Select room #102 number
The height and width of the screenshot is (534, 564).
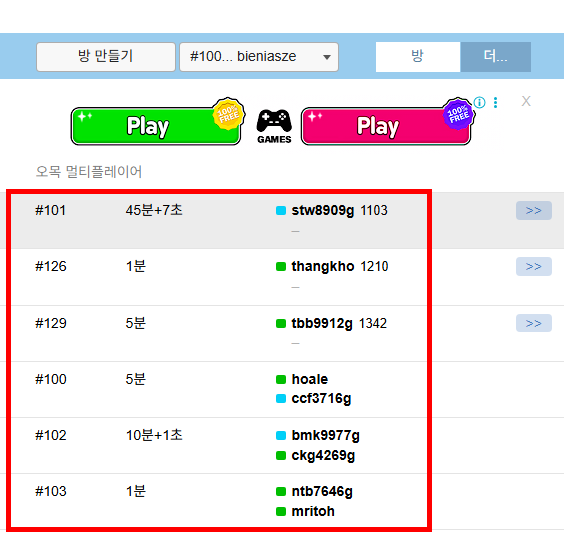(51, 435)
